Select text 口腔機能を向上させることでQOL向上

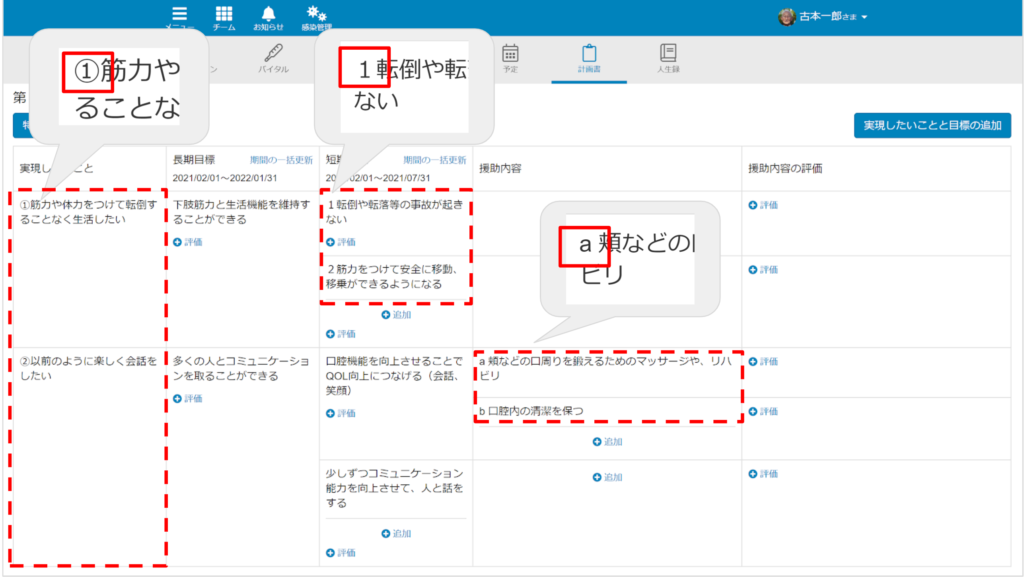[x=394, y=376]
